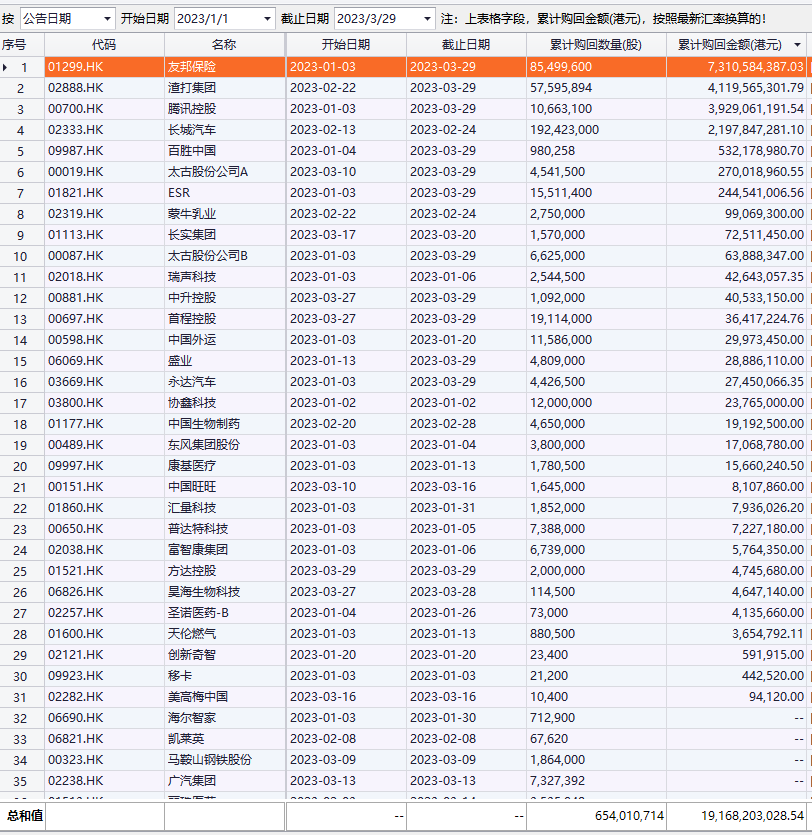Click the amount 7,310,584,387.03
Viewport: 812px width, 835px height.
point(756,67)
